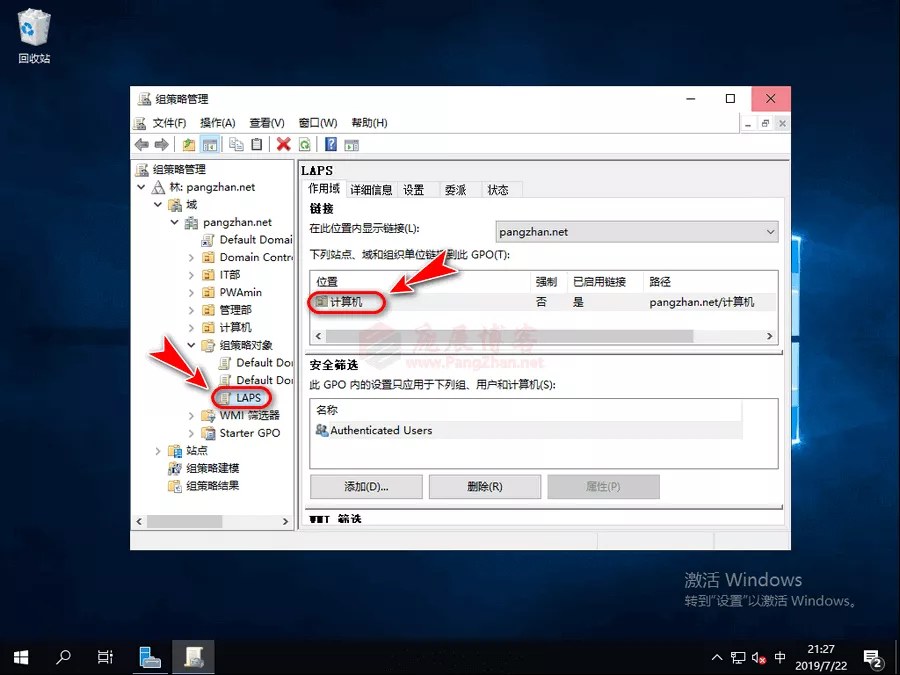Open the display links location dropdown
This screenshot has height=675, width=900.
click(x=770, y=232)
